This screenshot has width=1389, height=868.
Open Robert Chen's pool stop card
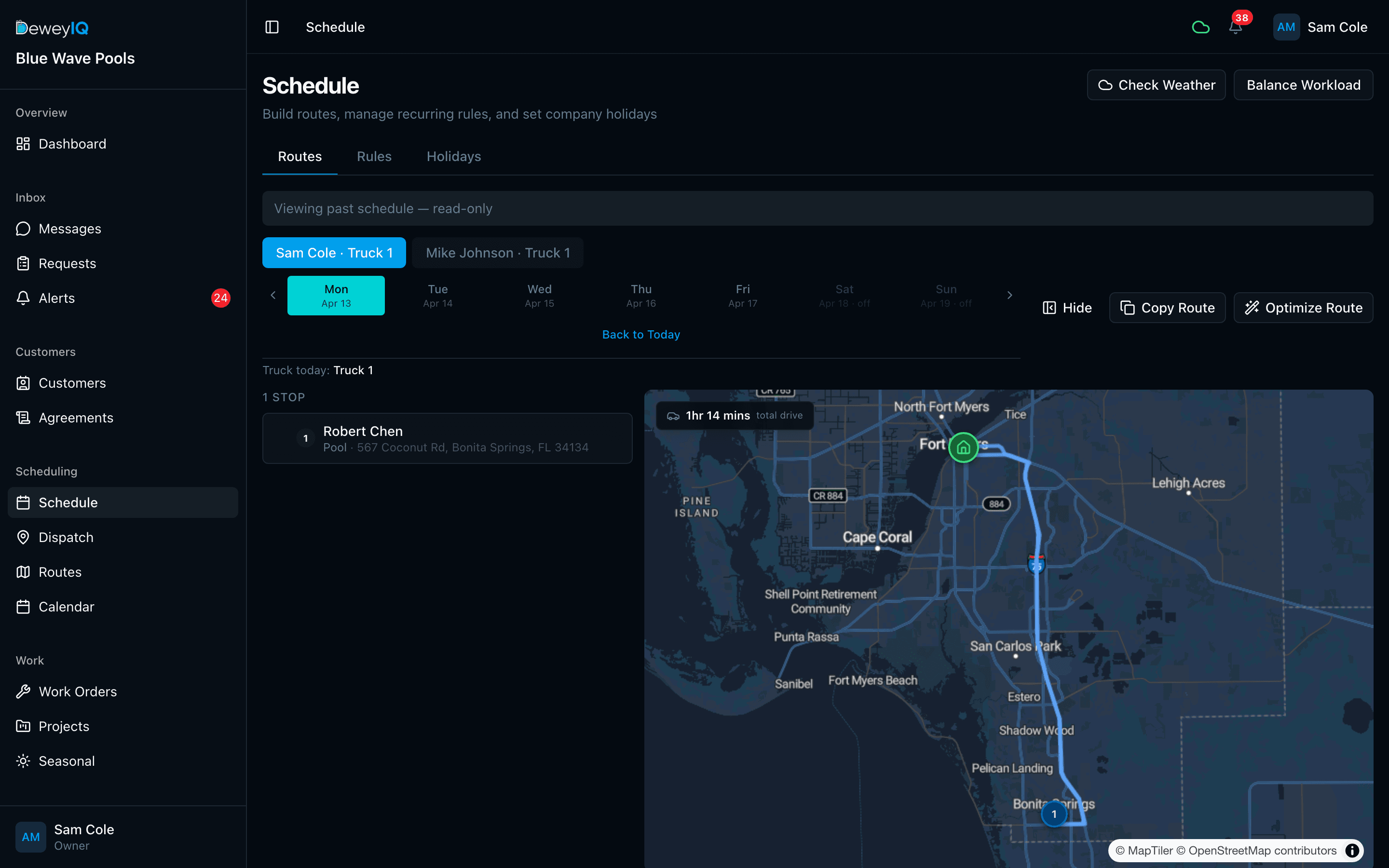tap(448, 438)
